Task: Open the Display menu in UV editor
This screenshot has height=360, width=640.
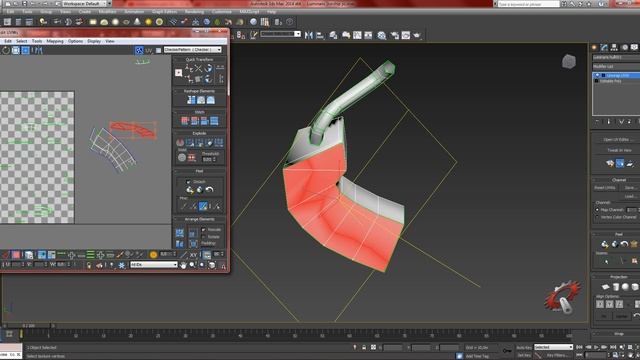Action: [94, 41]
